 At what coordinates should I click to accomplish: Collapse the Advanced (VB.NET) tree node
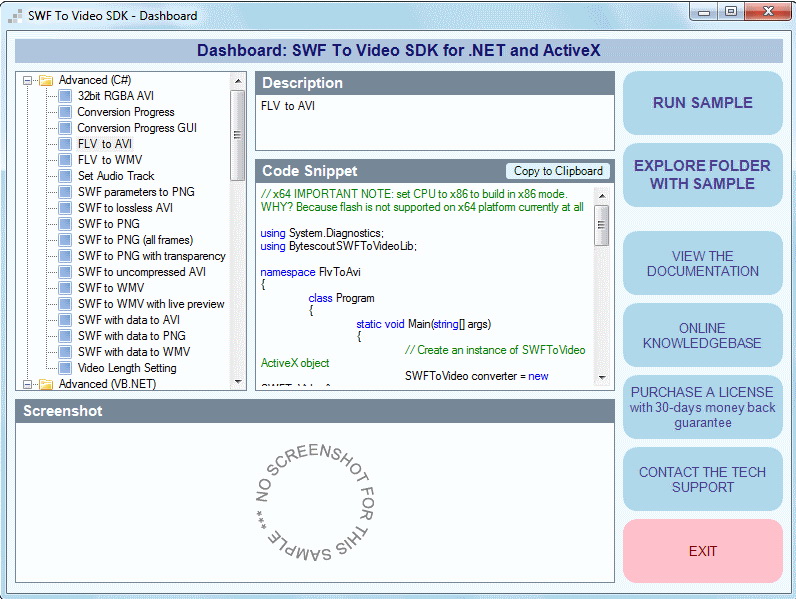click(x=28, y=384)
